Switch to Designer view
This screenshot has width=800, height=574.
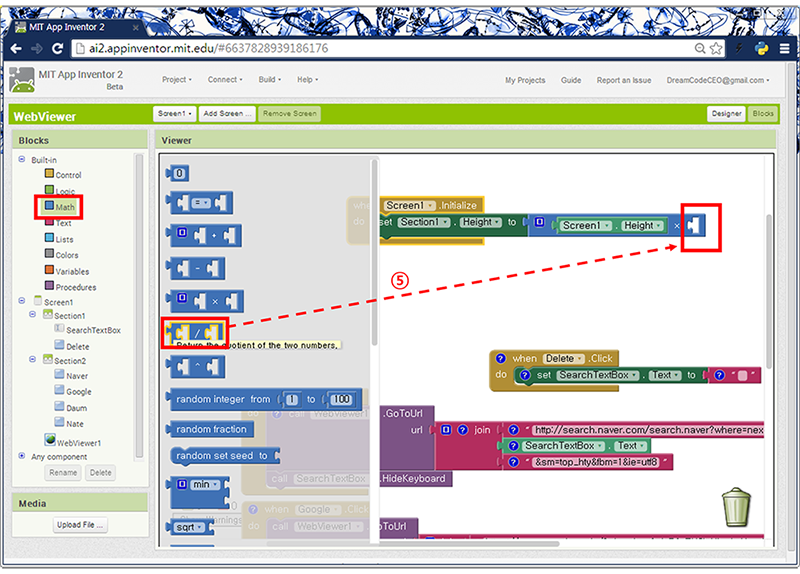[727, 113]
